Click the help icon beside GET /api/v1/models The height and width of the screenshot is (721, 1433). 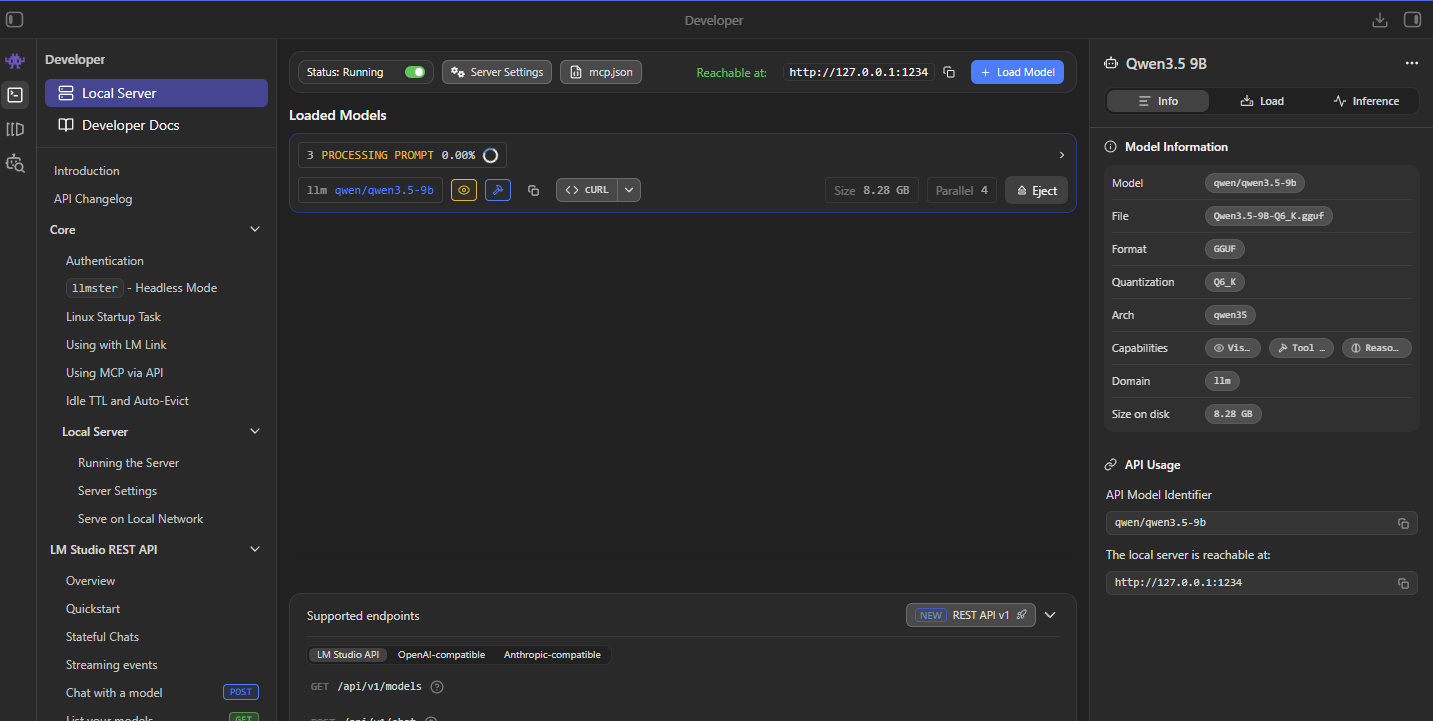coord(437,687)
